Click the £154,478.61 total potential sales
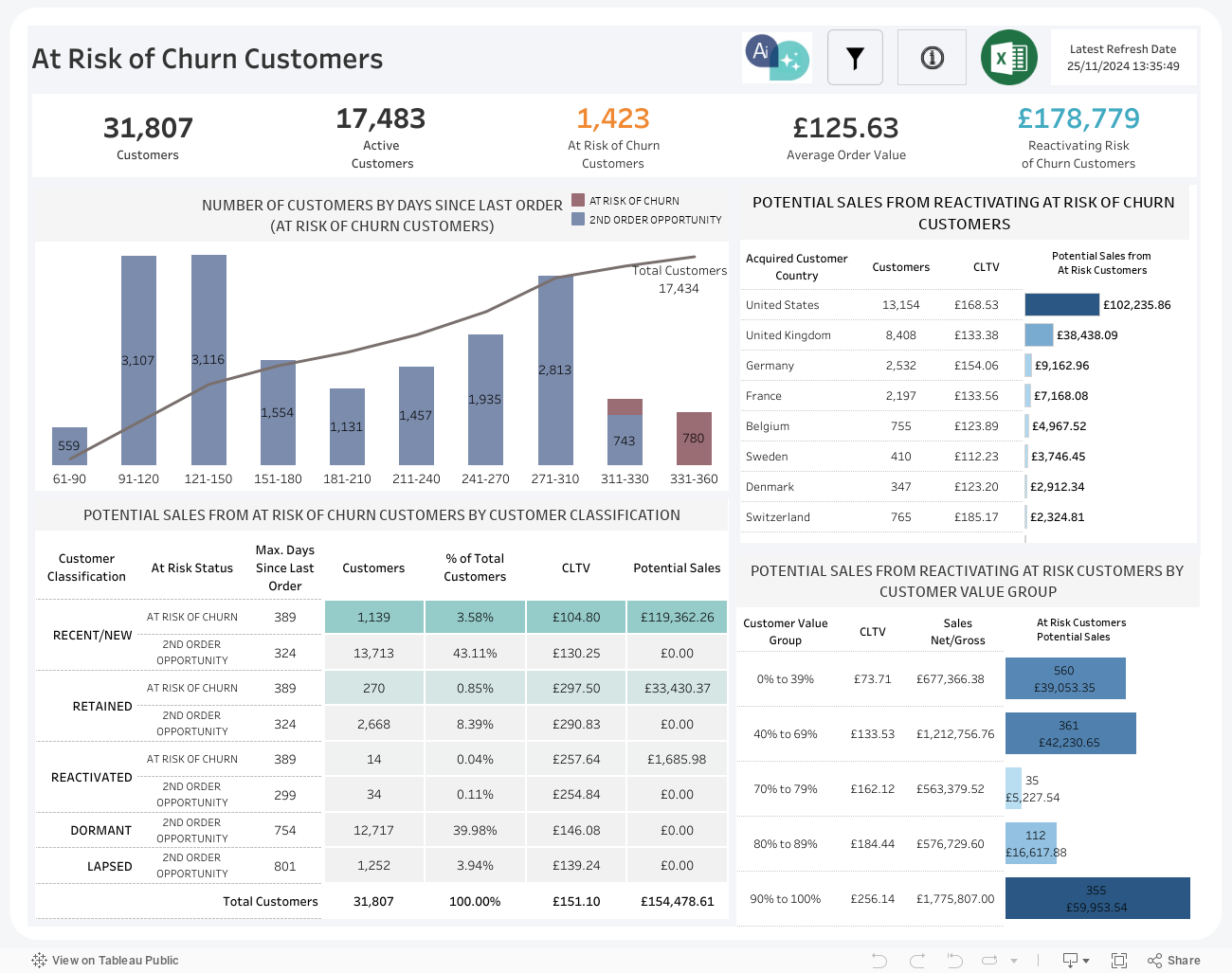1232x973 pixels. pos(677,901)
